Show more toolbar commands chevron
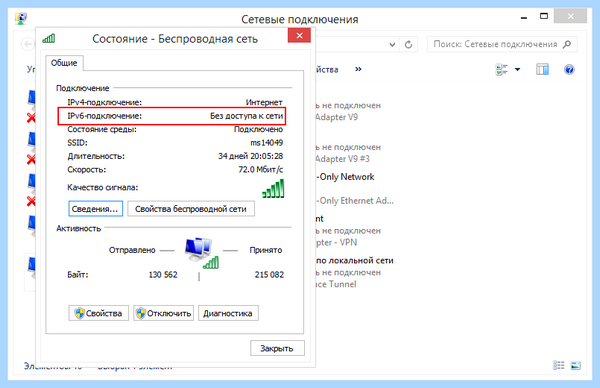600x388 pixels. [358, 69]
